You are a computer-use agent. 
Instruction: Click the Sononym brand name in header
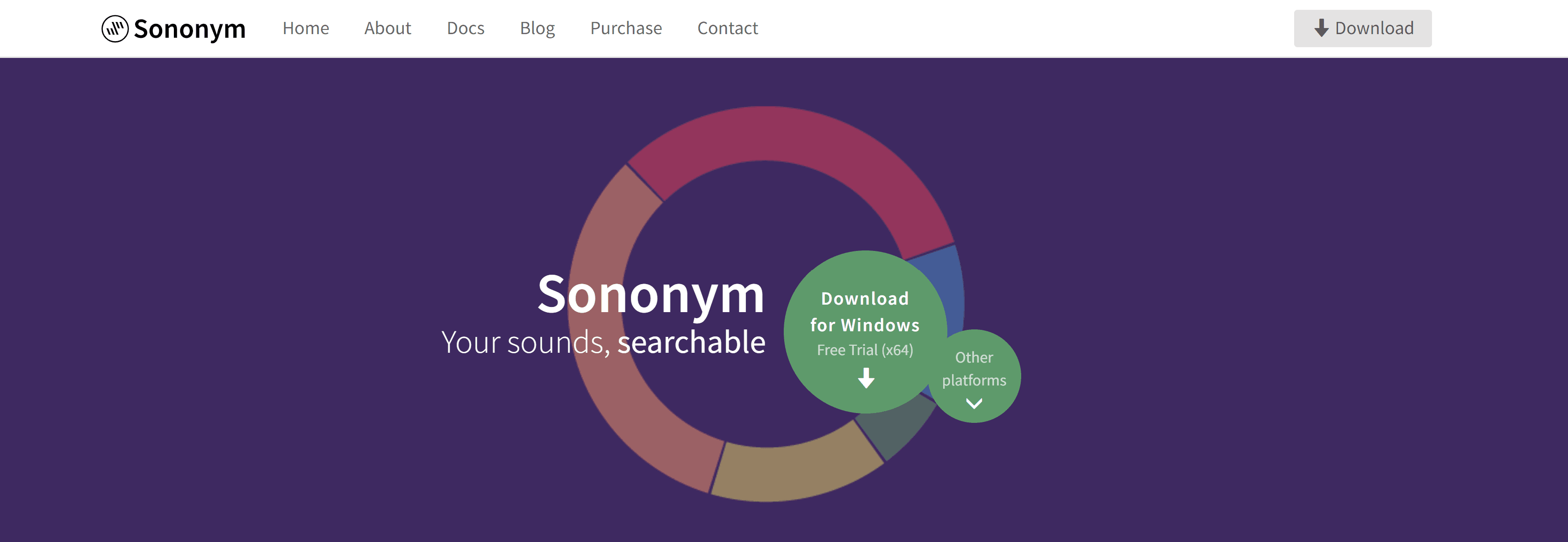point(189,29)
